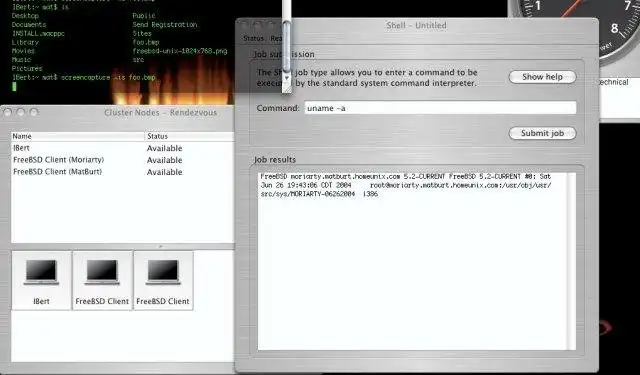Click the Cluster Nodes green zoom button
Screen dimensions: 640x375
pyautogui.click(x=34, y=112)
